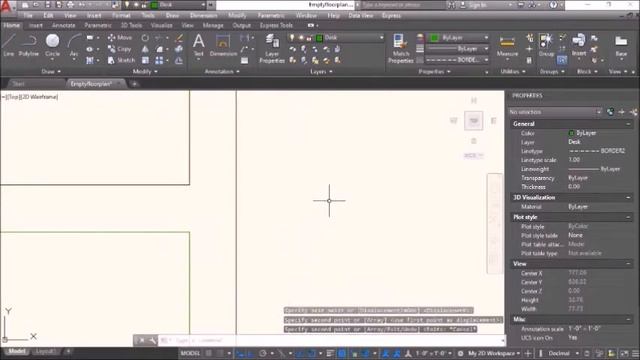Click the command line input field
Image resolution: width=640 pixels, height=360 pixels.
pyautogui.click(x=331, y=340)
